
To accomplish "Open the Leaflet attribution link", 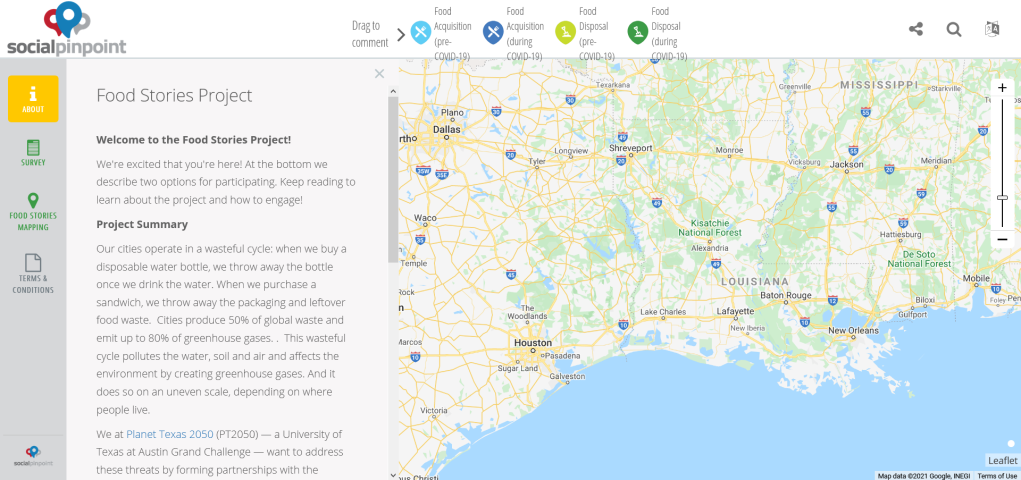I will [x=1002, y=460].
